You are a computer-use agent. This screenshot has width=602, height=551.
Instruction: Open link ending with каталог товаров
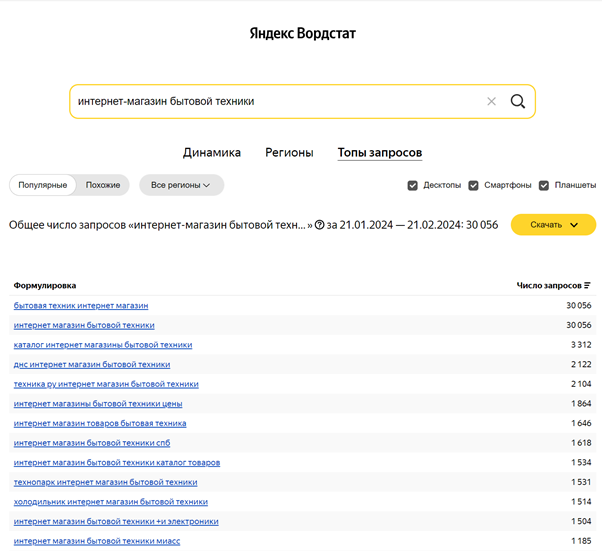(x=117, y=462)
